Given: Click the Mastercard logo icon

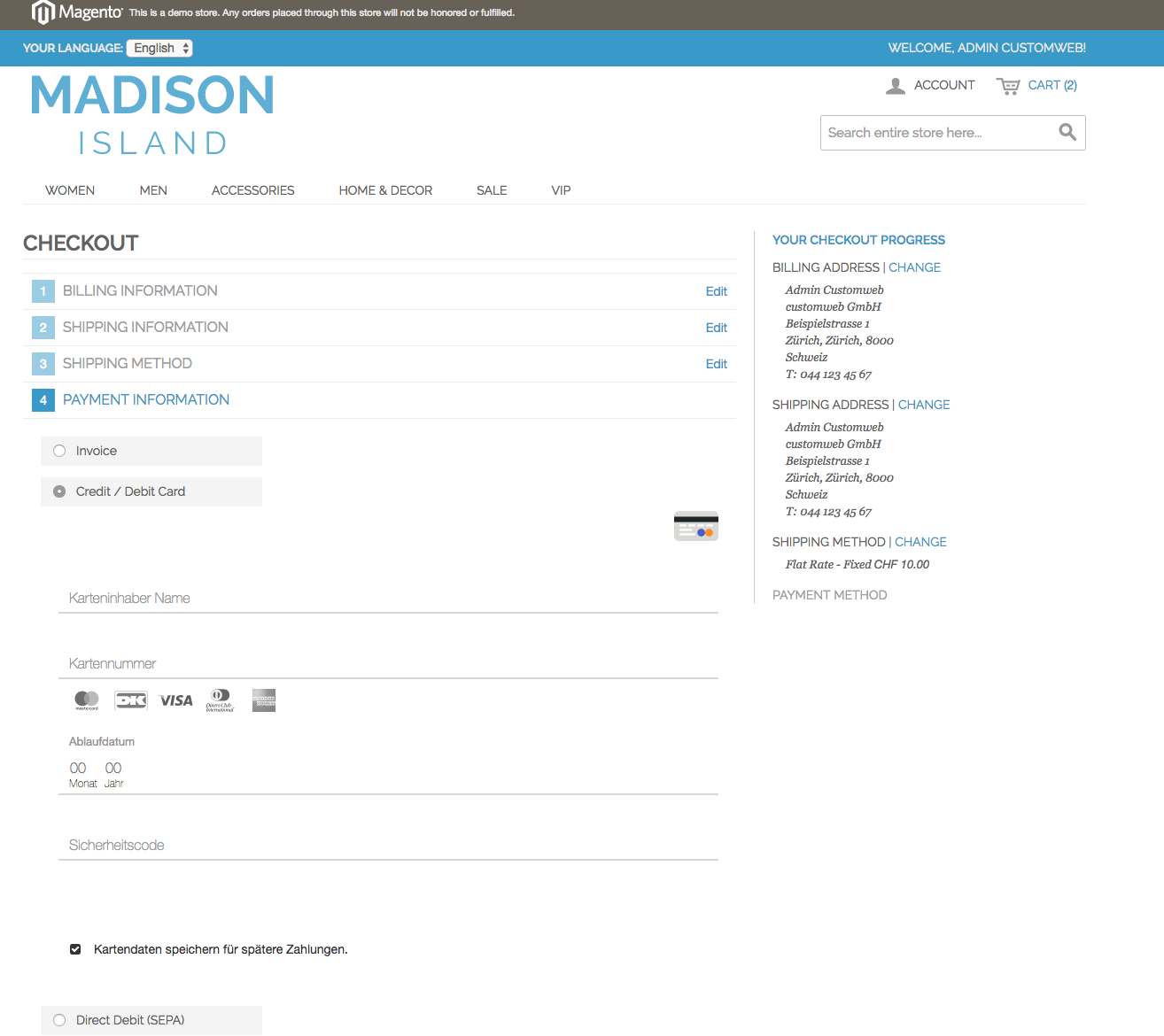Looking at the screenshot, I should 87,700.
